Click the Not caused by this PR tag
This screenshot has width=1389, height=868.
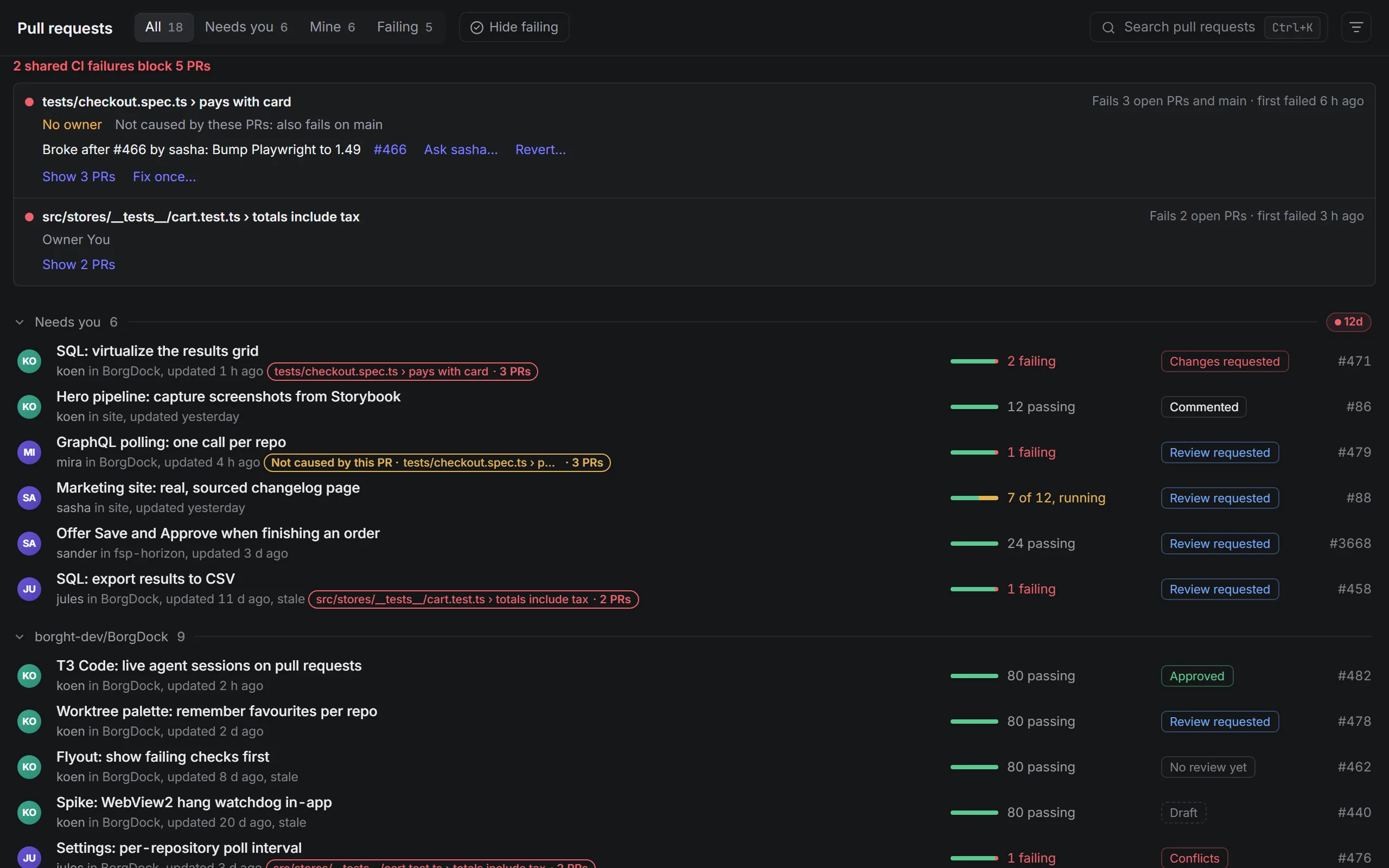coord(437,463)
